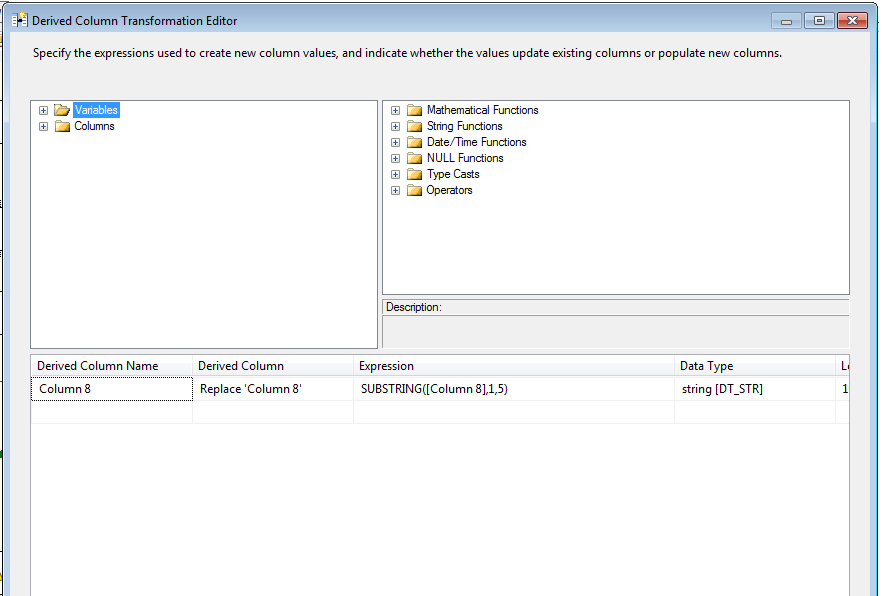Viewport: 882px width, 596px height.
Task: Click the Derived Column Name header
Action: tap(98, 366)
